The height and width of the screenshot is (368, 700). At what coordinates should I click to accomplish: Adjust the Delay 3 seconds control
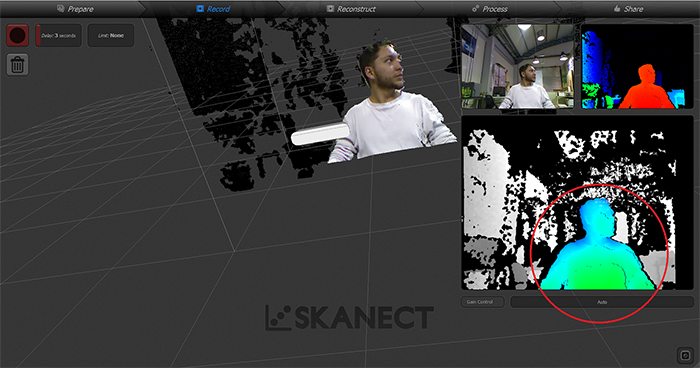tap(58, 35)
